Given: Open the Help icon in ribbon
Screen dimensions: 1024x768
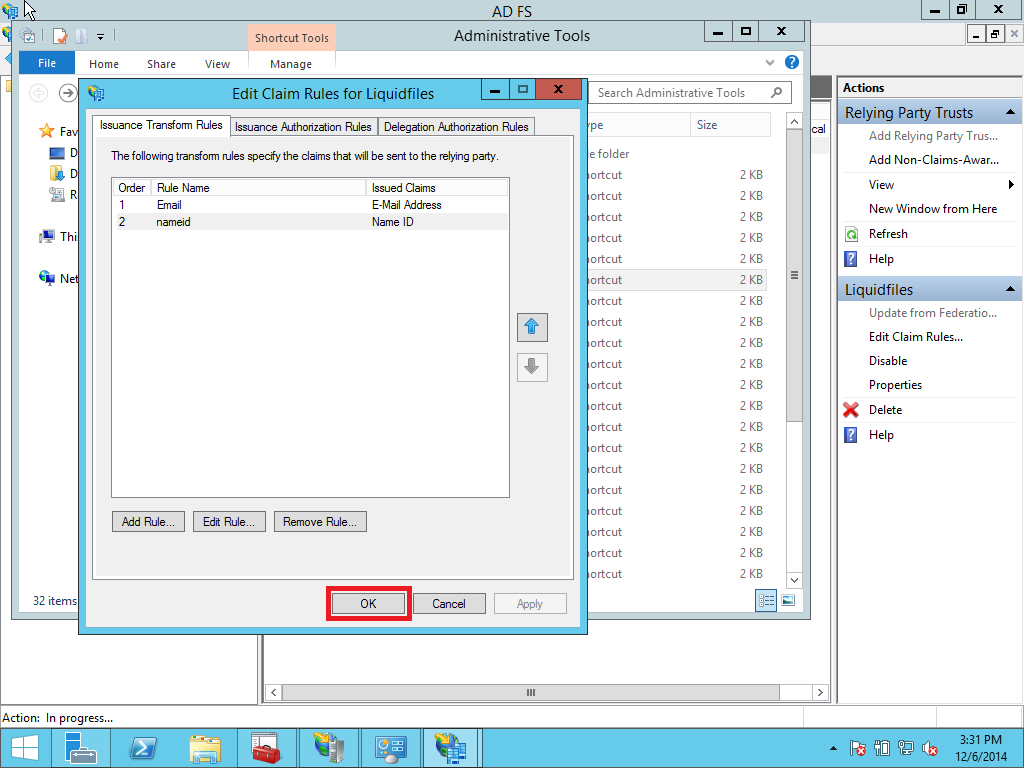Looking at the screenshot, I should tap(791, 63).
